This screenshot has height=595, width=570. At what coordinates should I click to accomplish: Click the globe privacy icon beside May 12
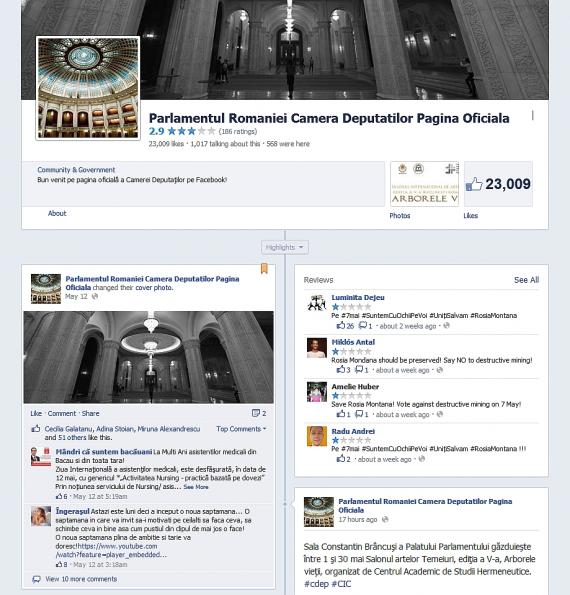(x=95, y=296)
